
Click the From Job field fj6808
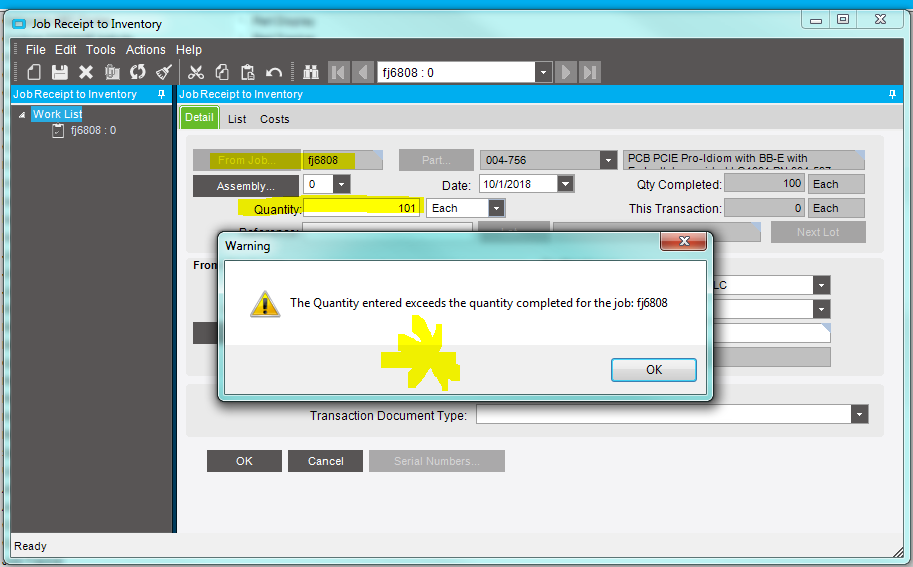click(x=343, y=160)
